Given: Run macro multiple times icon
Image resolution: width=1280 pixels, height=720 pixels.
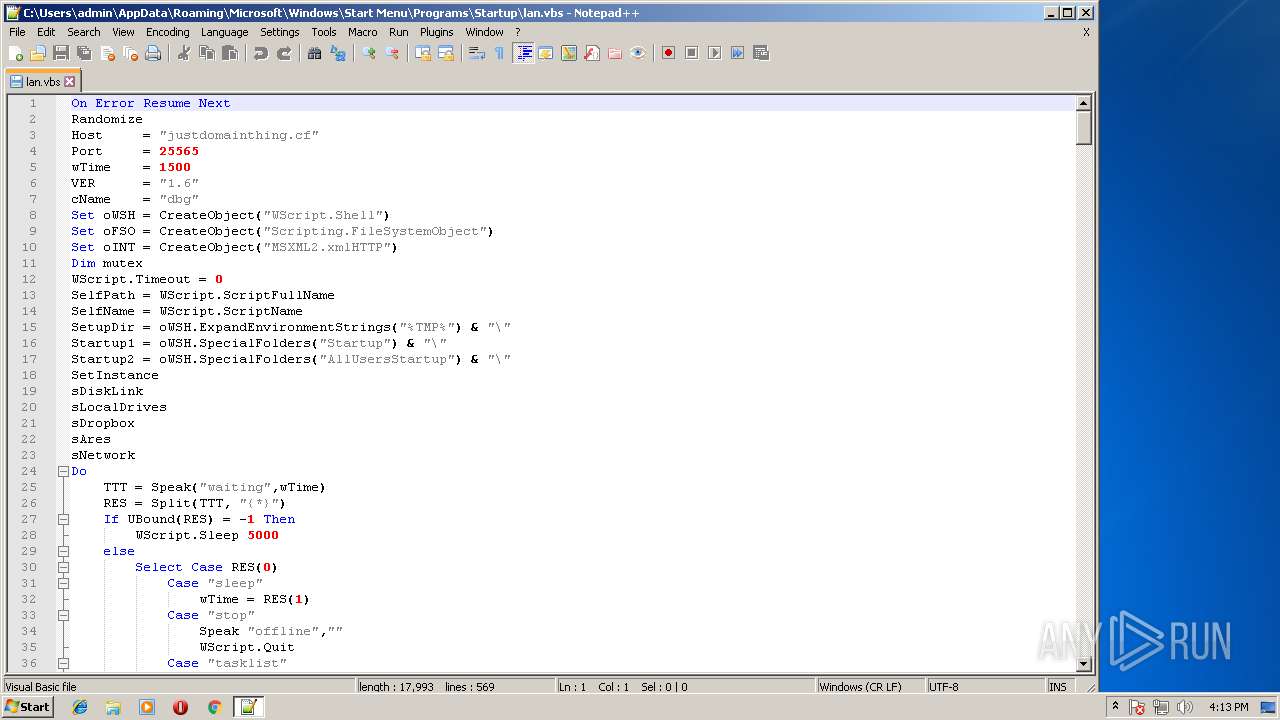Looking at the screenshot, I should (737, 53).
